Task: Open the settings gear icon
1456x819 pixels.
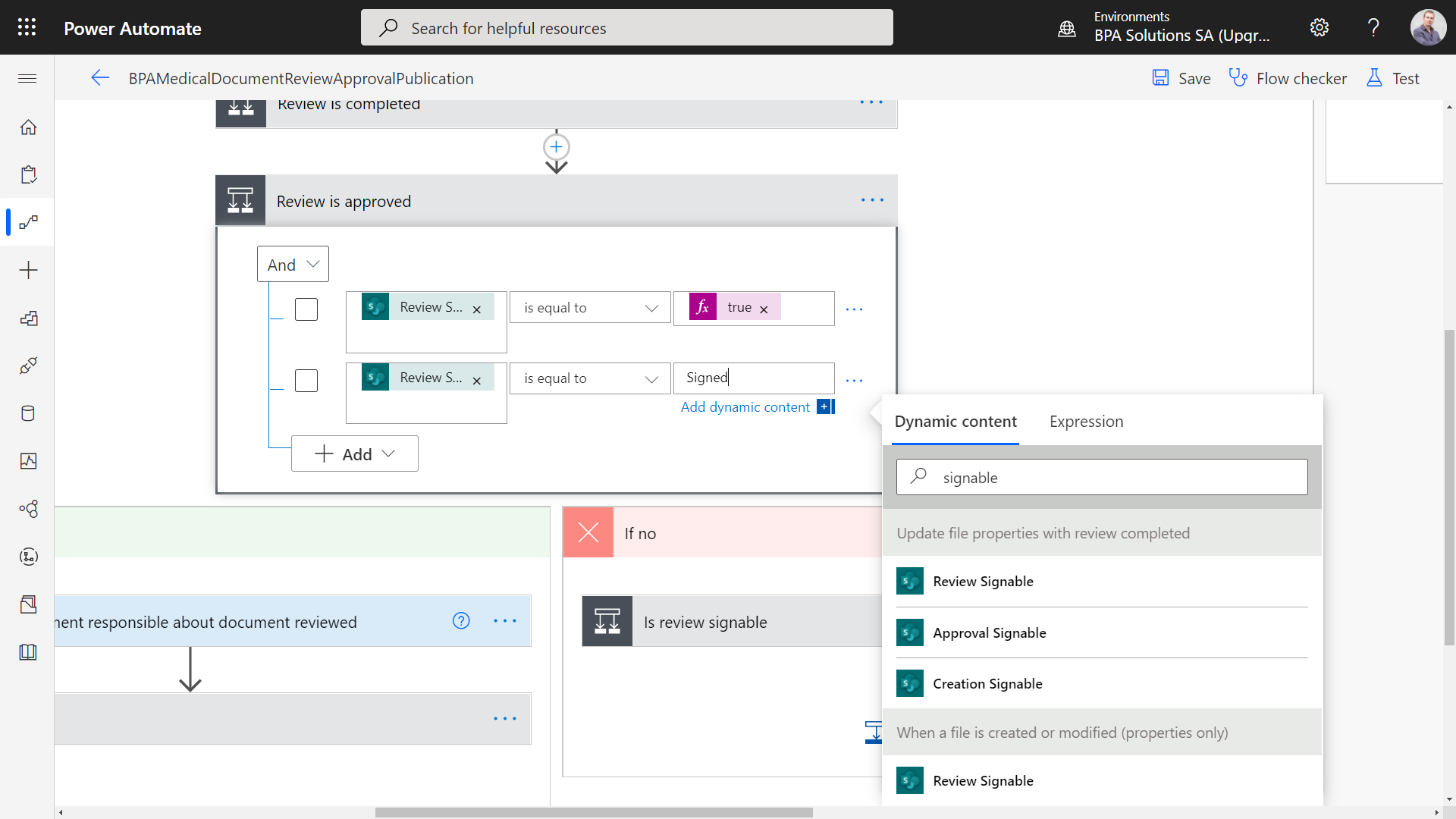Action: [x=1319, y=27]
